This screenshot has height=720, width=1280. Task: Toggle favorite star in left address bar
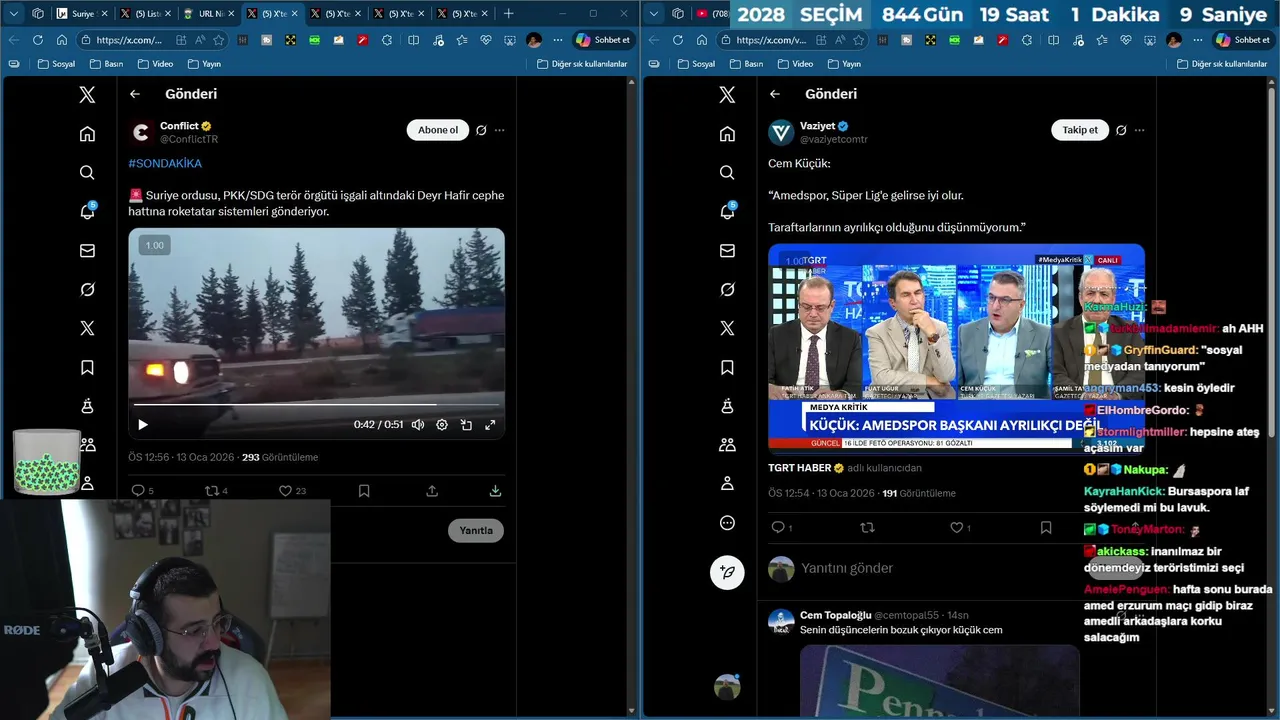pos(219,40)
